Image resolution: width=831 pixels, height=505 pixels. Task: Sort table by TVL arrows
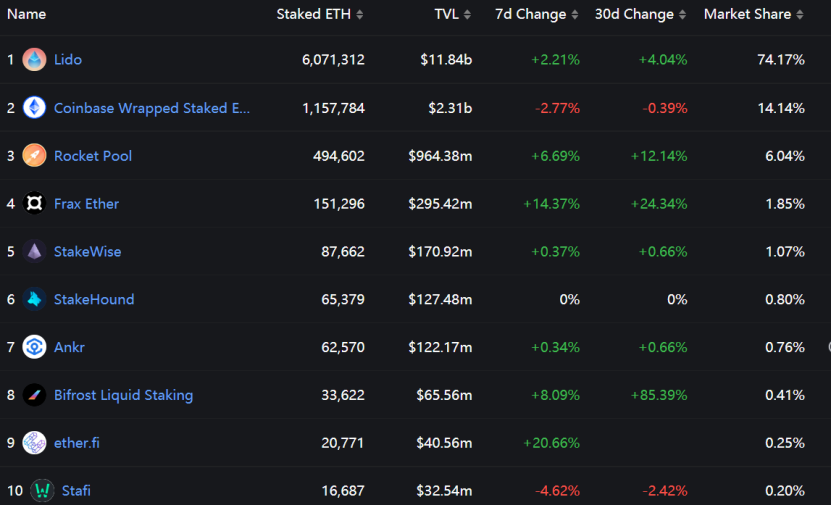pyautogui.click(x=467, y=14)
